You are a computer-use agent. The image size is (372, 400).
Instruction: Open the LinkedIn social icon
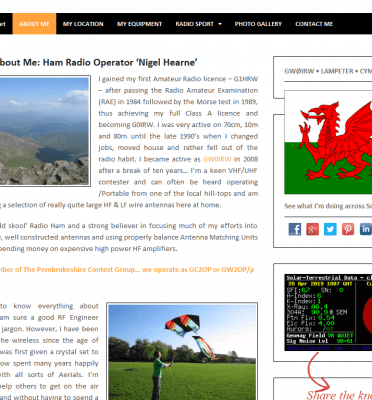(x=365, y=229)
